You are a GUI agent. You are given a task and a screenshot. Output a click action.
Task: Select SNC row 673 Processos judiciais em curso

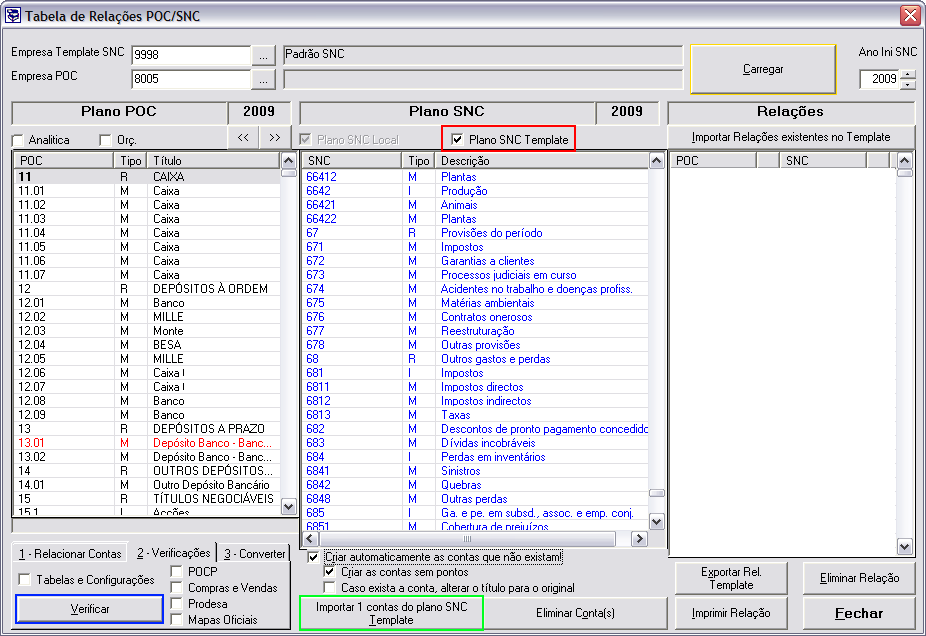[x=475, y=275]
